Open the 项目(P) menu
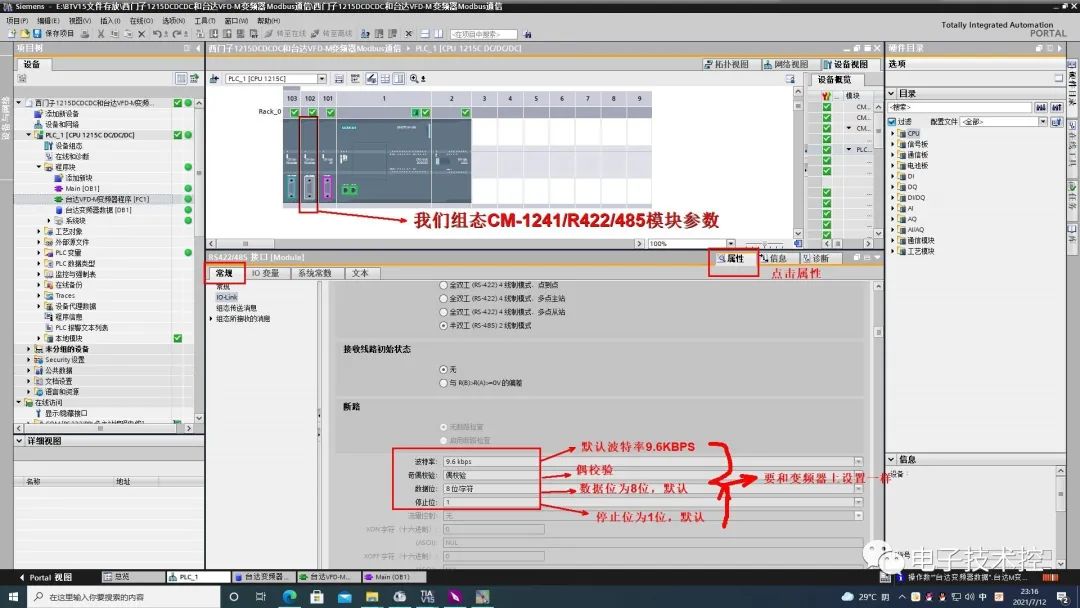 click(x=17, y=21)
